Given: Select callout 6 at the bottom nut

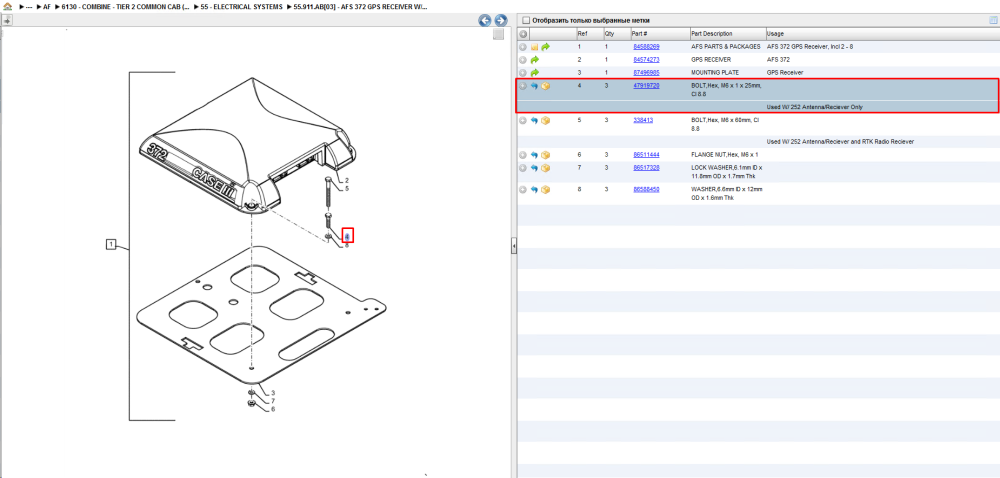Looking at the screenshot, I should point(273,409).
